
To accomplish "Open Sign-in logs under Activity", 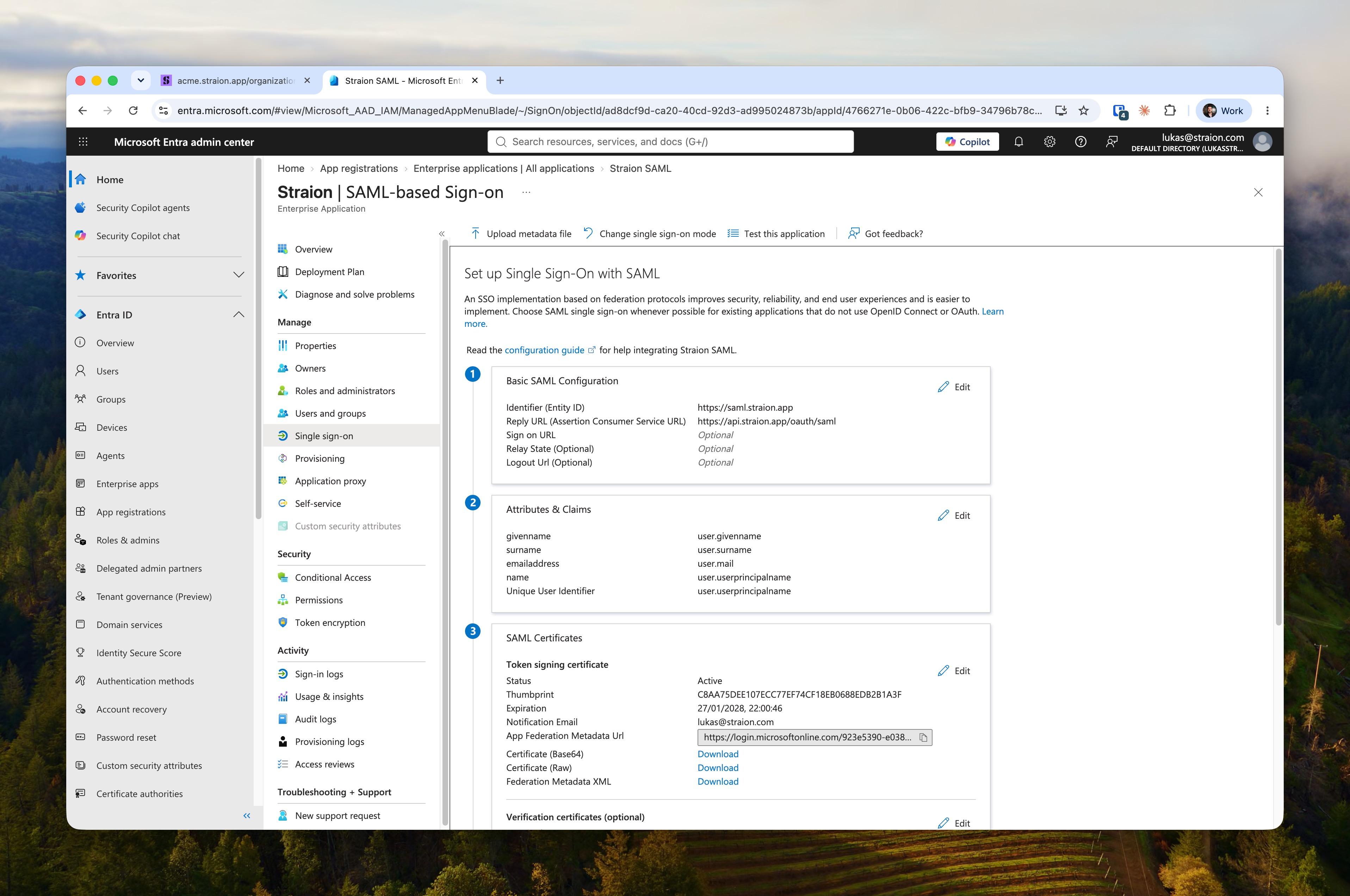I will tap(319, 674).
